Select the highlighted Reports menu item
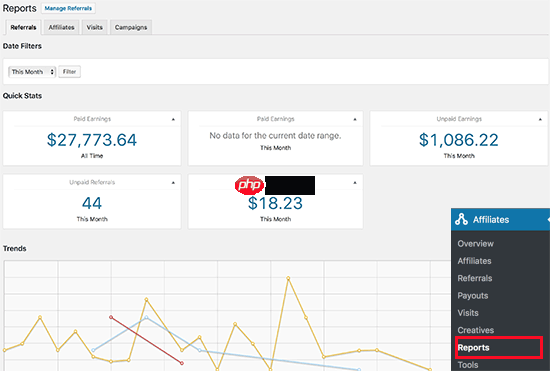The image size is (550, 371). 499,347
